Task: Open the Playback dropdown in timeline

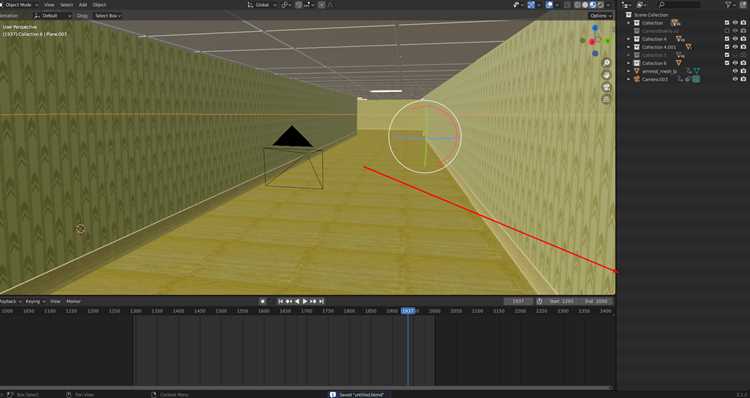Action: coord(10,301)
